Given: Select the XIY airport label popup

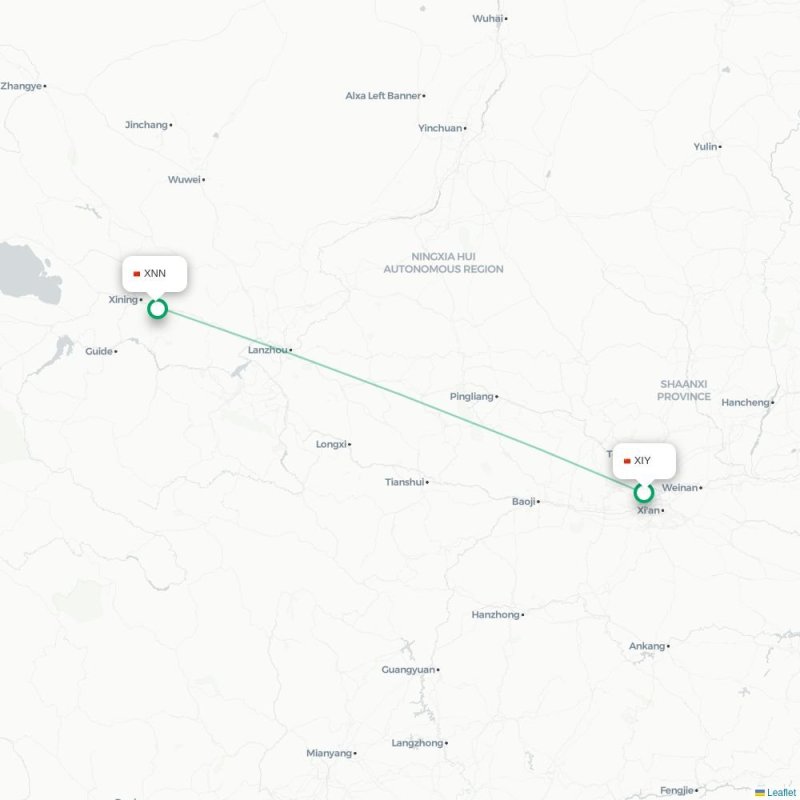Looking at the screenshot, I should click(x=644, y=461).
